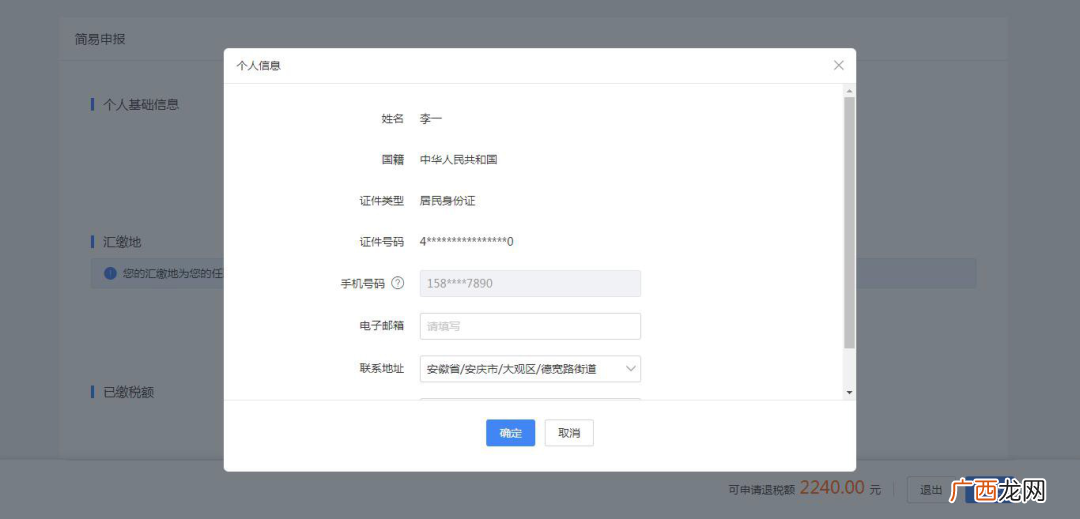Screen dimensions: 1080x519
Task: Click the 取消 button
Action: [569, 433]
